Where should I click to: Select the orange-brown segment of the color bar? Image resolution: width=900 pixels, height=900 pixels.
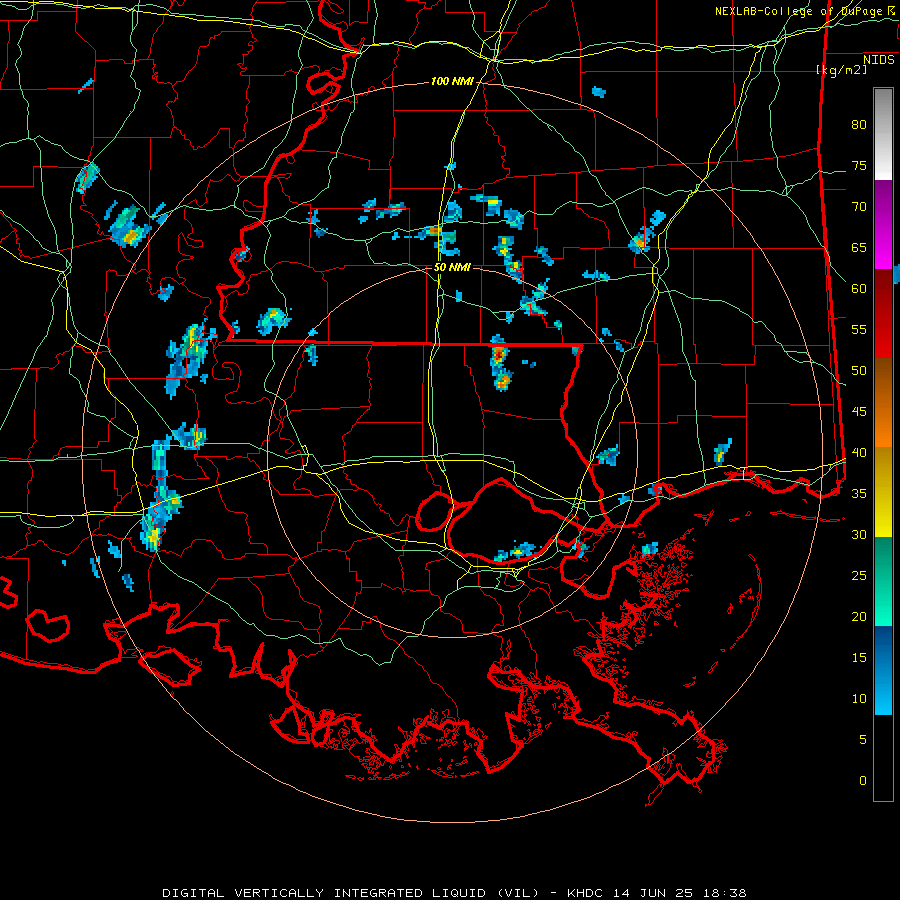pyautogui.click(x=883, y=402)
